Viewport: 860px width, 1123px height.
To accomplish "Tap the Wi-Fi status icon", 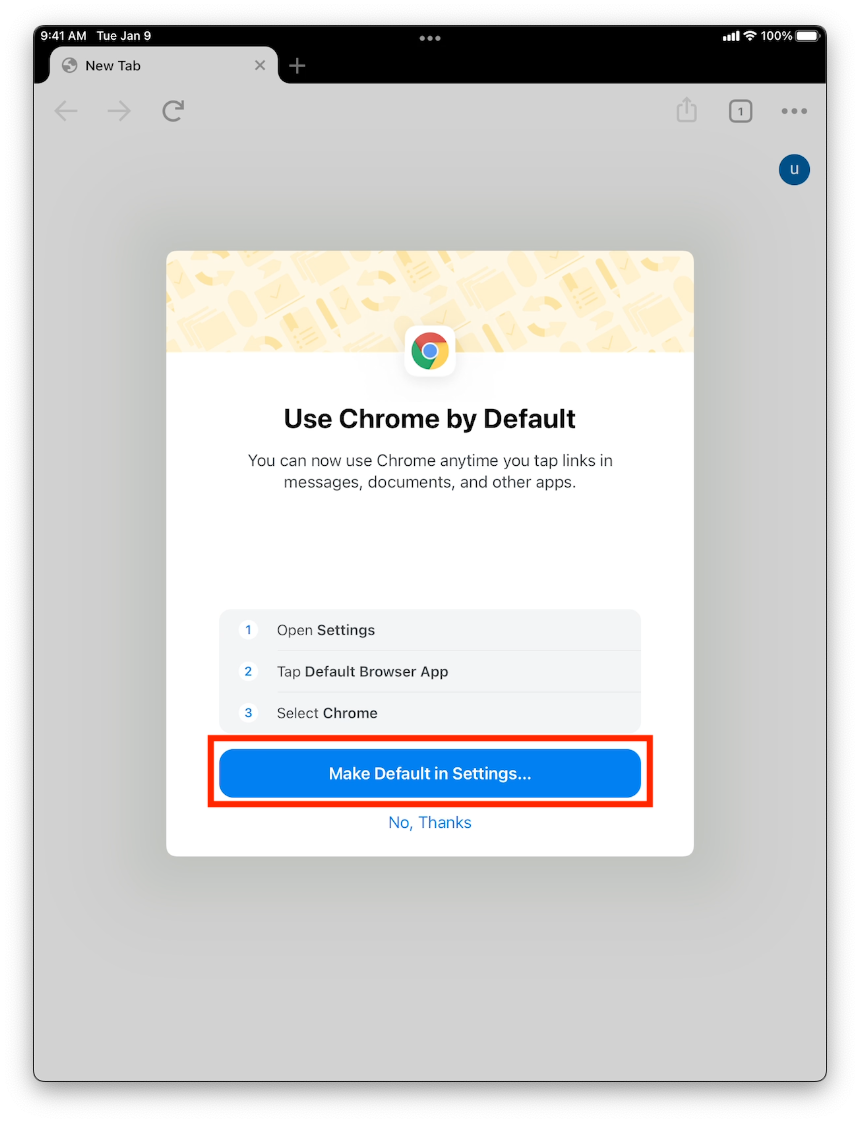I will (x=749, y=36).
